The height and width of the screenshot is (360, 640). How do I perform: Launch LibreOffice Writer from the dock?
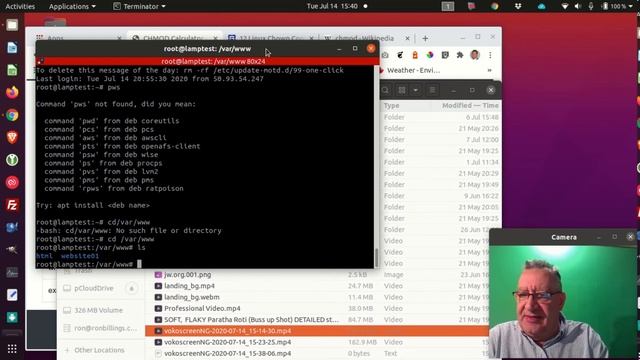[12, 48]
